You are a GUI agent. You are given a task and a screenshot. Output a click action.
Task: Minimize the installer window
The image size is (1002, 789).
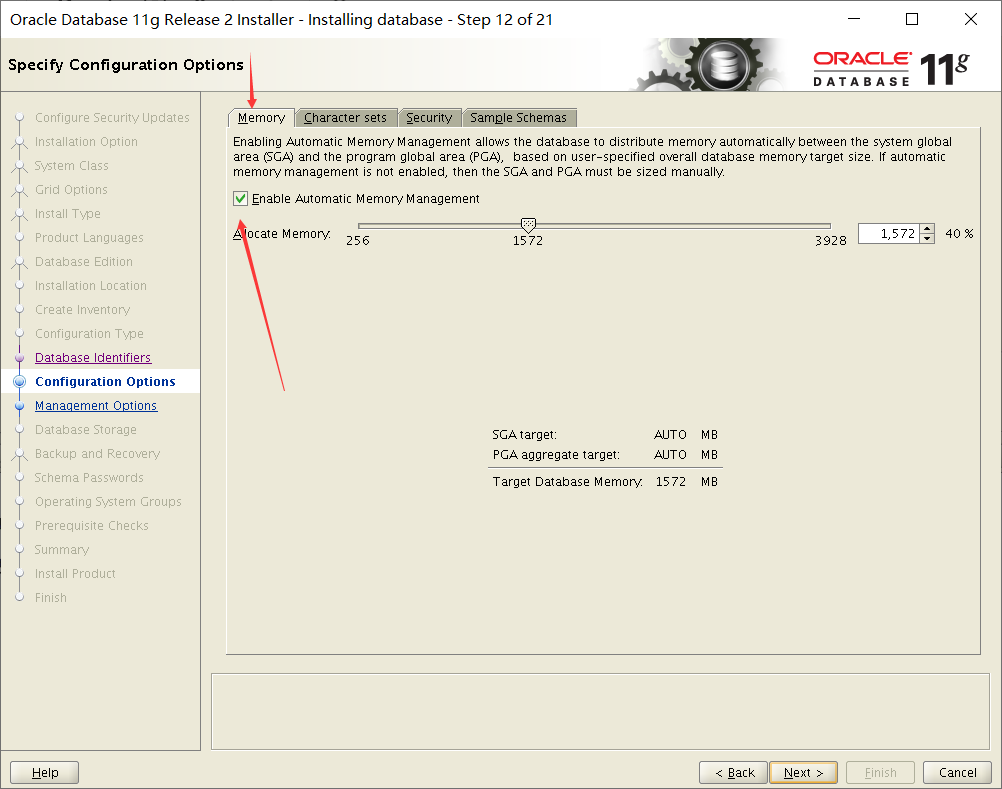(854, 19)
